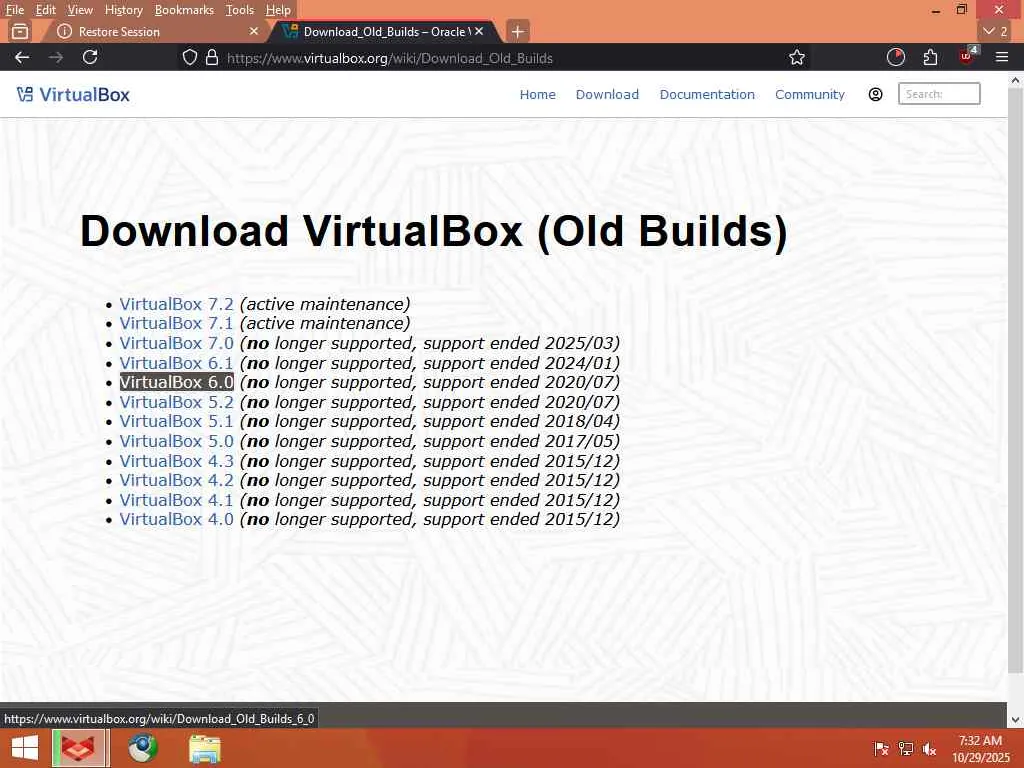Image resolution: width=1024 pixels, height=768 pixels.
Task: Open the VirtualBox 5.1 link
Action: (x=176, y=421)
